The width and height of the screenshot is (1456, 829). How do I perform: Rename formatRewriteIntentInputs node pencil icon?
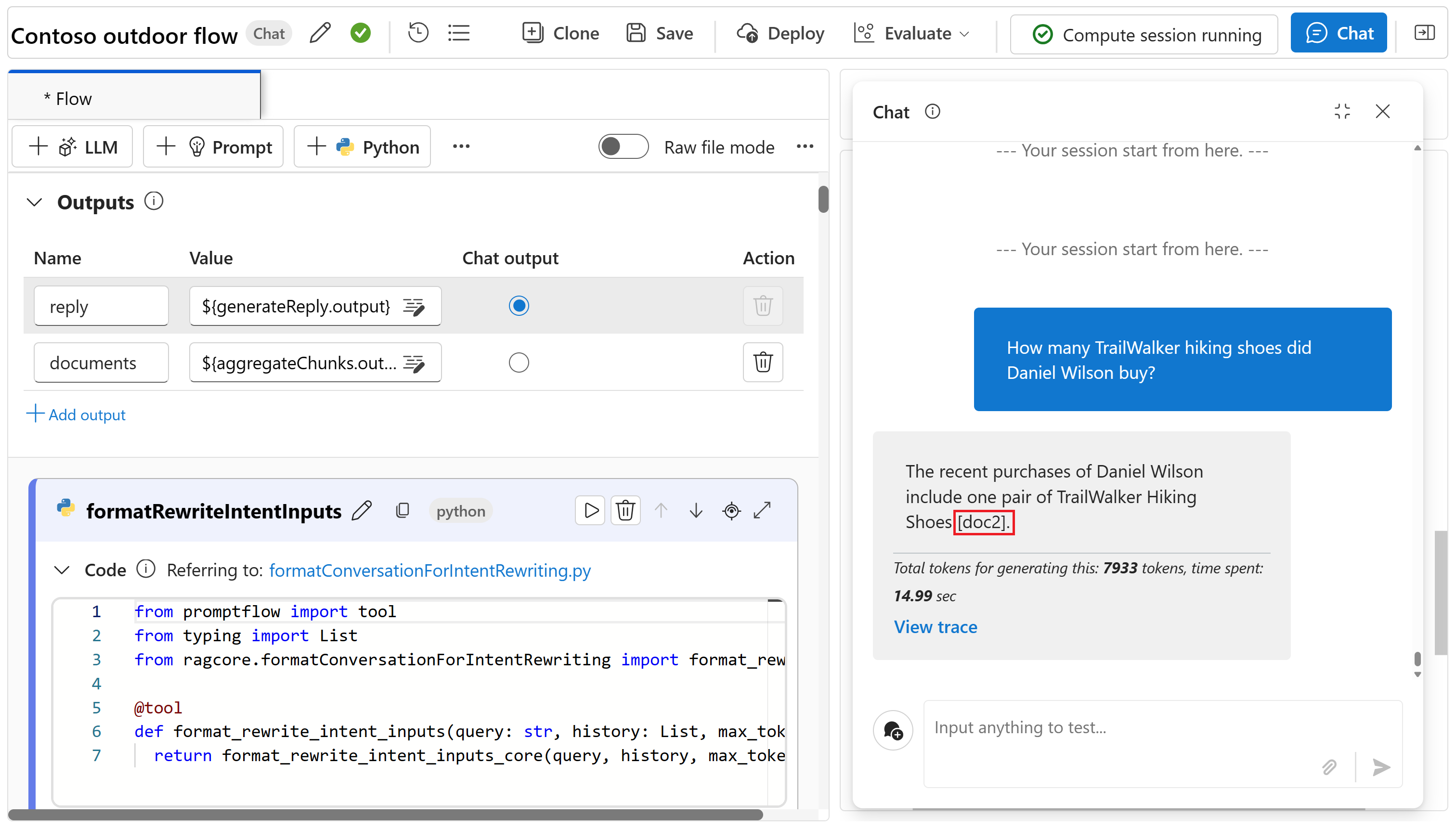[x=362, y=511]
